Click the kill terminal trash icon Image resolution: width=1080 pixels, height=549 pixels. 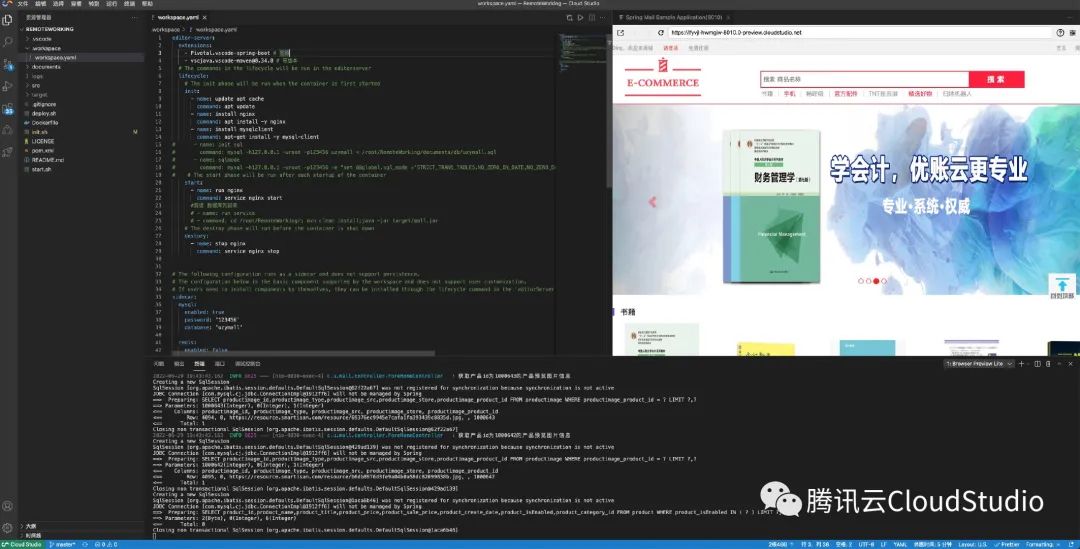tap(1047, 364)
